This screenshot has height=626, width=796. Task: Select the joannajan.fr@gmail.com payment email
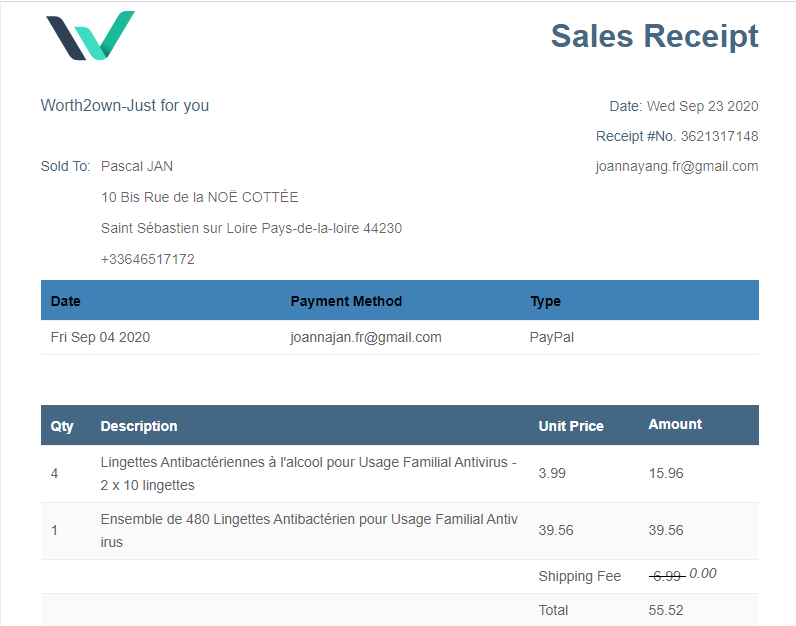pos(366,337)
